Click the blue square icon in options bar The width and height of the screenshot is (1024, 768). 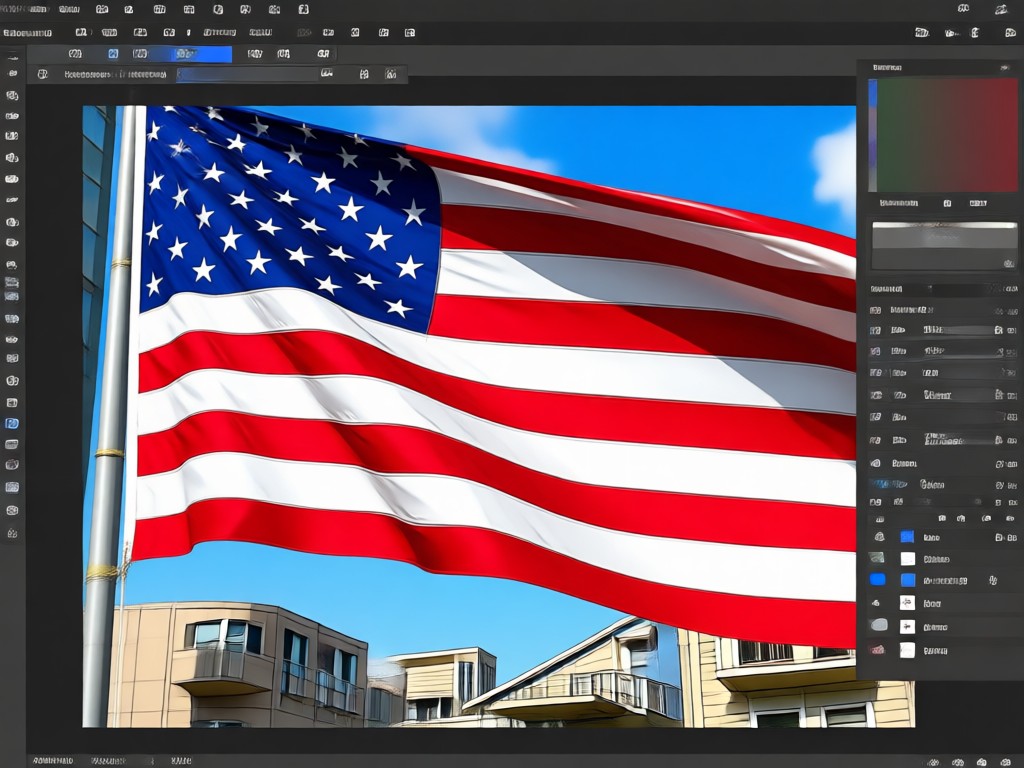pos(113,54)
